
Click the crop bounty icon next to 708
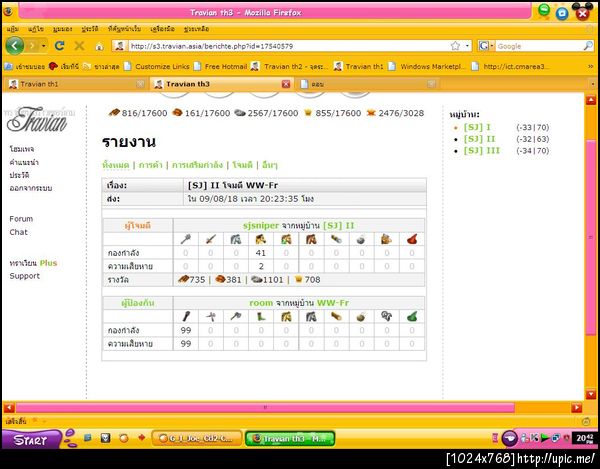(x=298, y=280)
